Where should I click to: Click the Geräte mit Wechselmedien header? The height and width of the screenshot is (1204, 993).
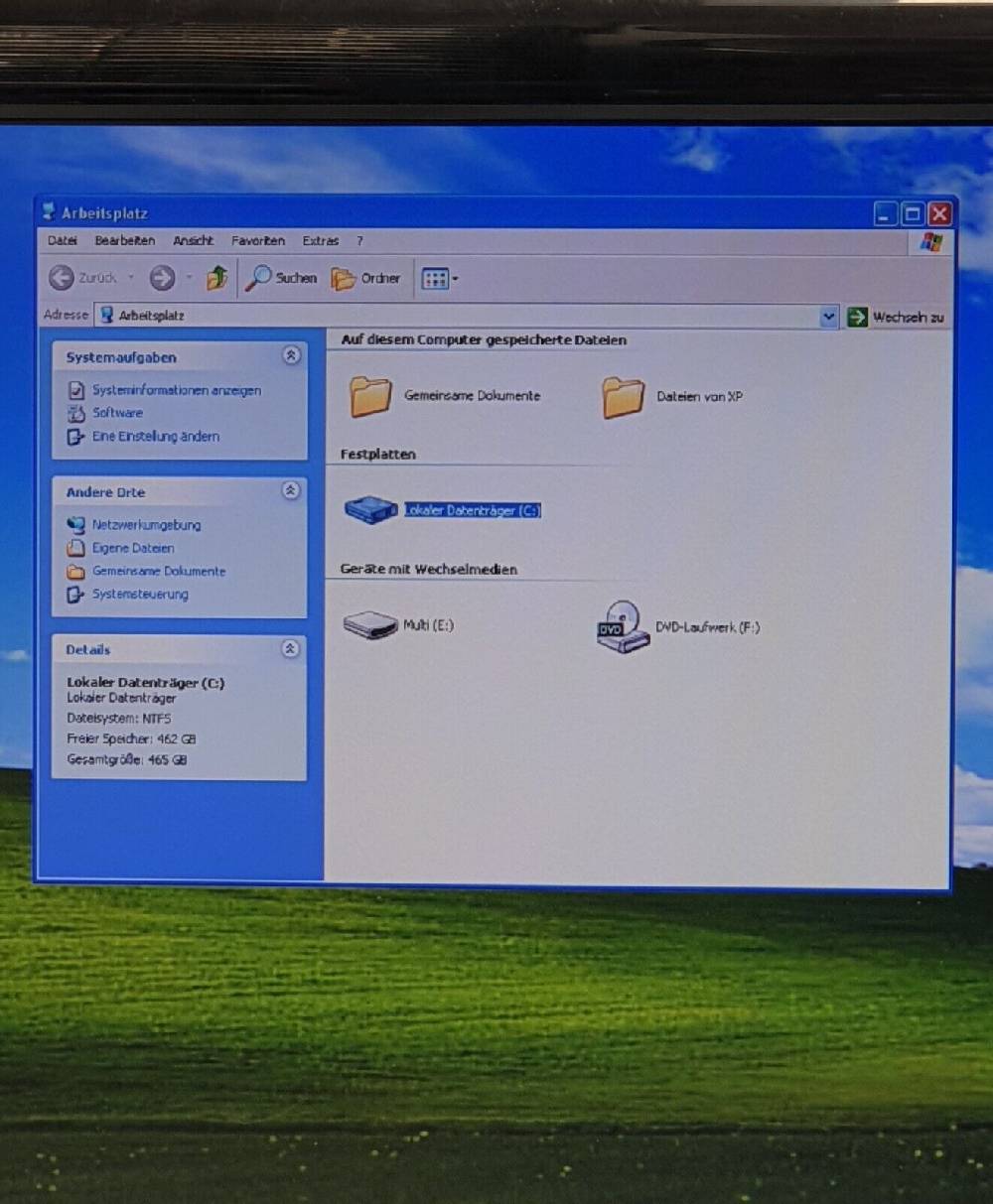[428, 570]
